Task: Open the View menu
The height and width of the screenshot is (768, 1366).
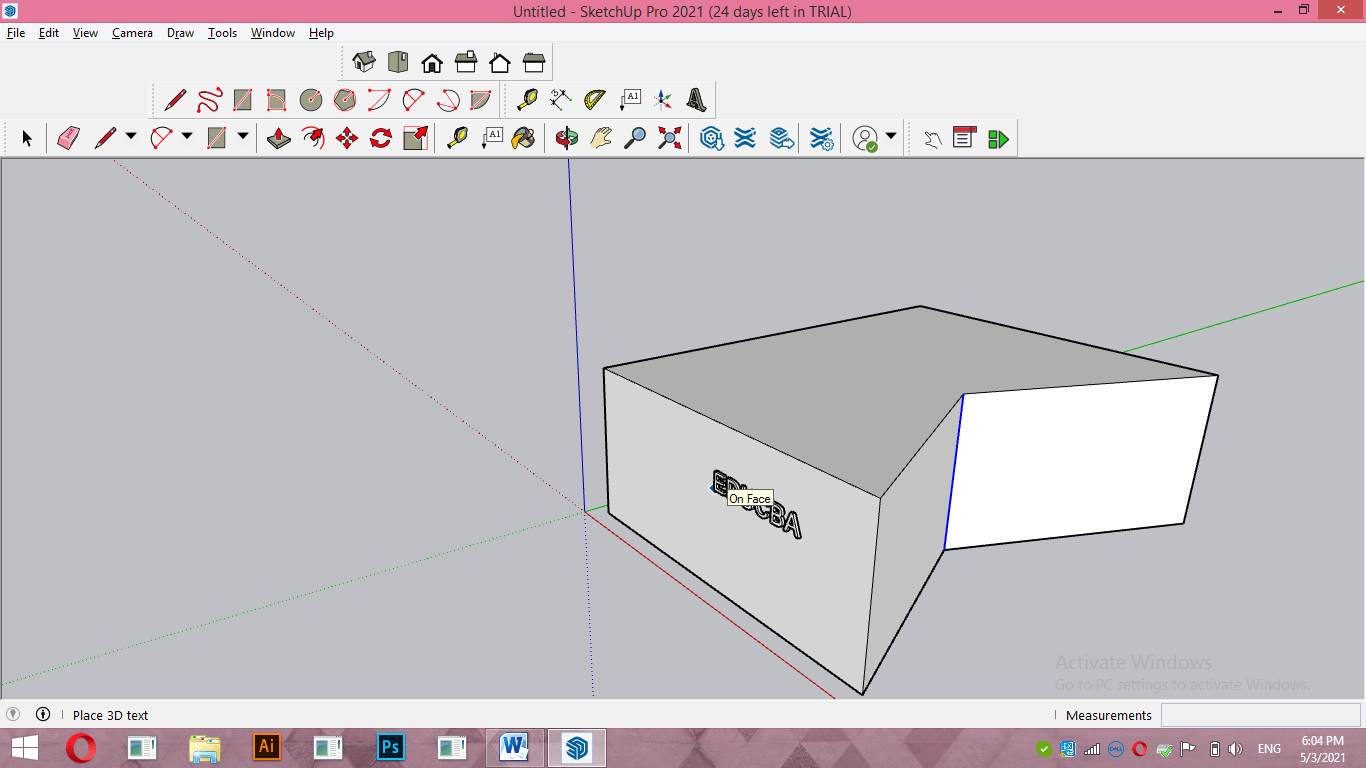Action: tap(85, 33)
